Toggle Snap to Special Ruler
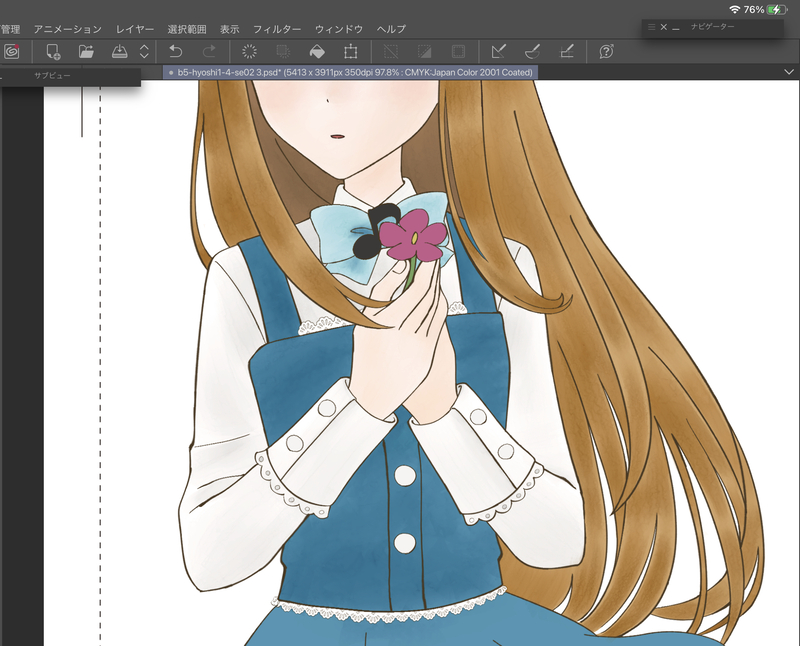This screenshot has height=646, width=800. click(532, 51)
